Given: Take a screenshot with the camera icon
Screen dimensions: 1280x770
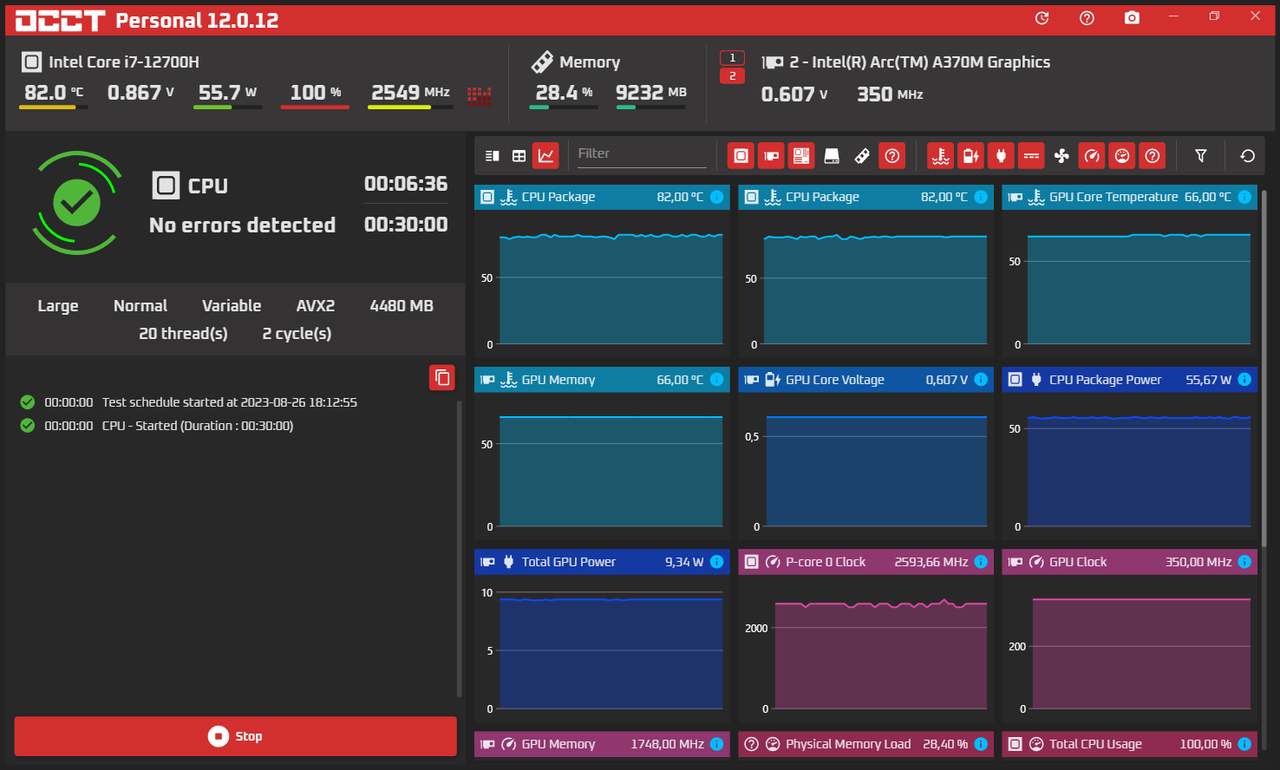Looking at the screenshot, I should 1132,18.
